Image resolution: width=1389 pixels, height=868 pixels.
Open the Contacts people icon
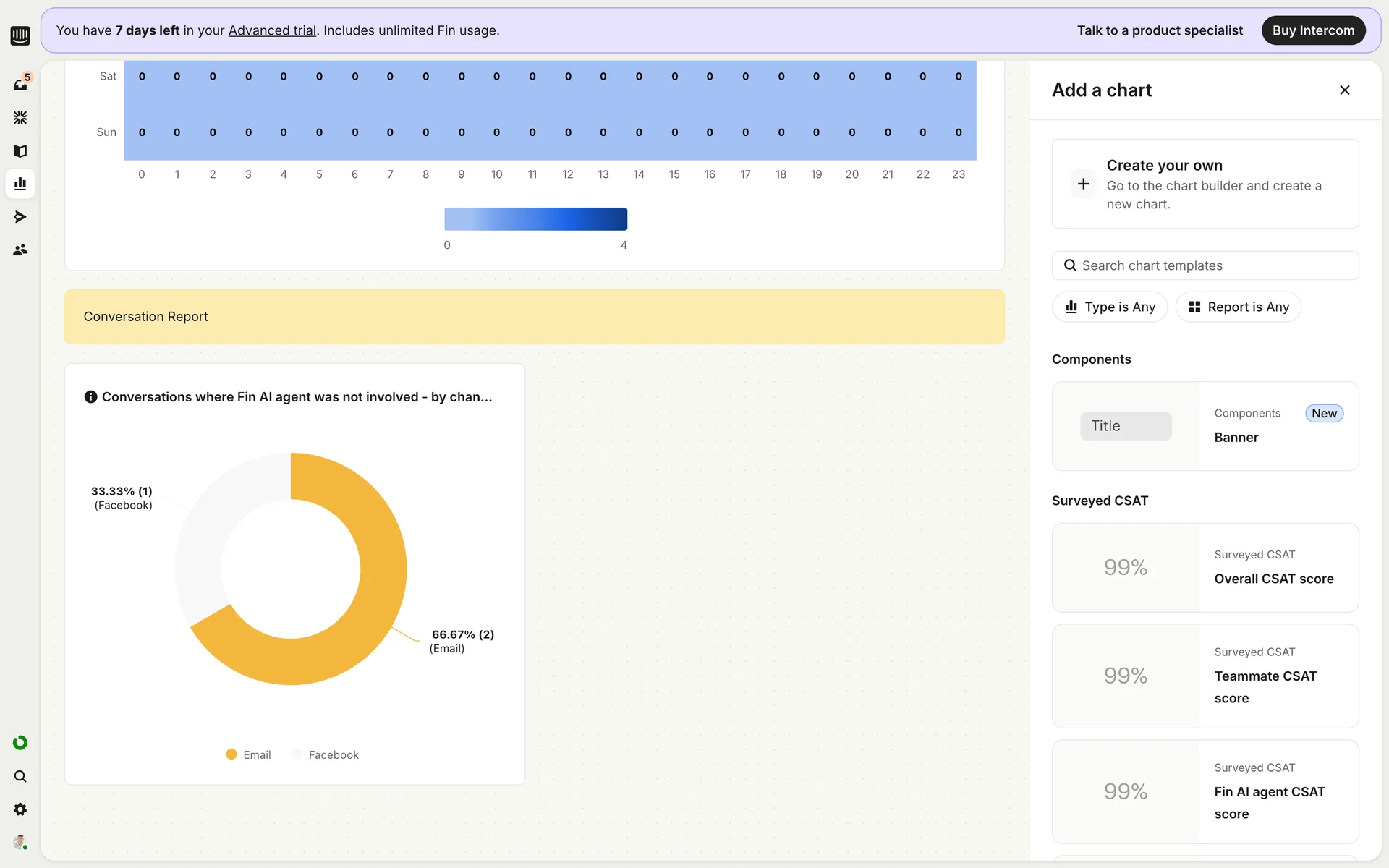(x=20, y=250)
